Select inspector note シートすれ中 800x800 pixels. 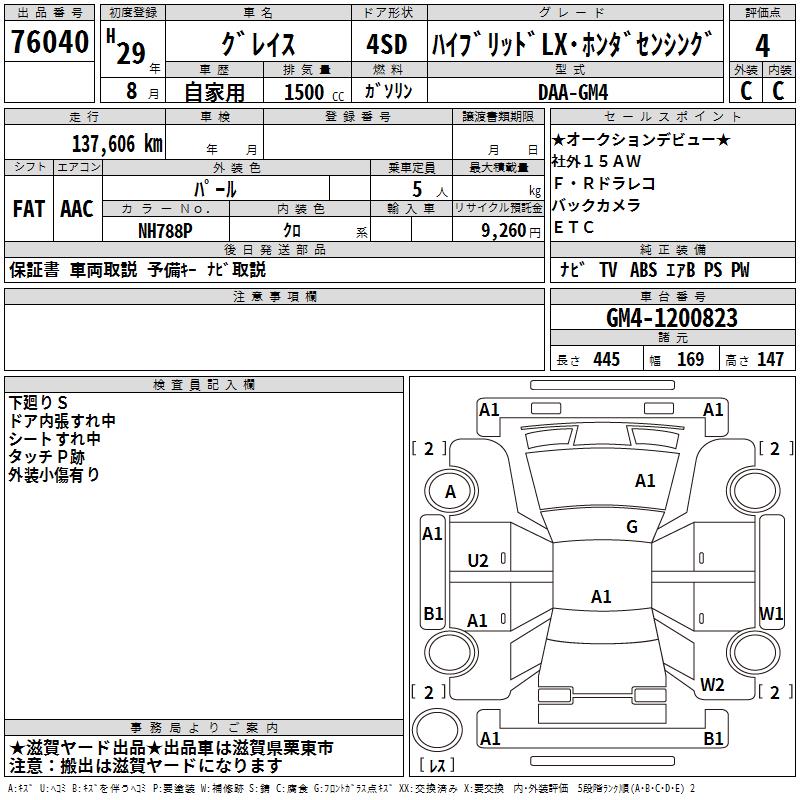[x=54, y=438]
